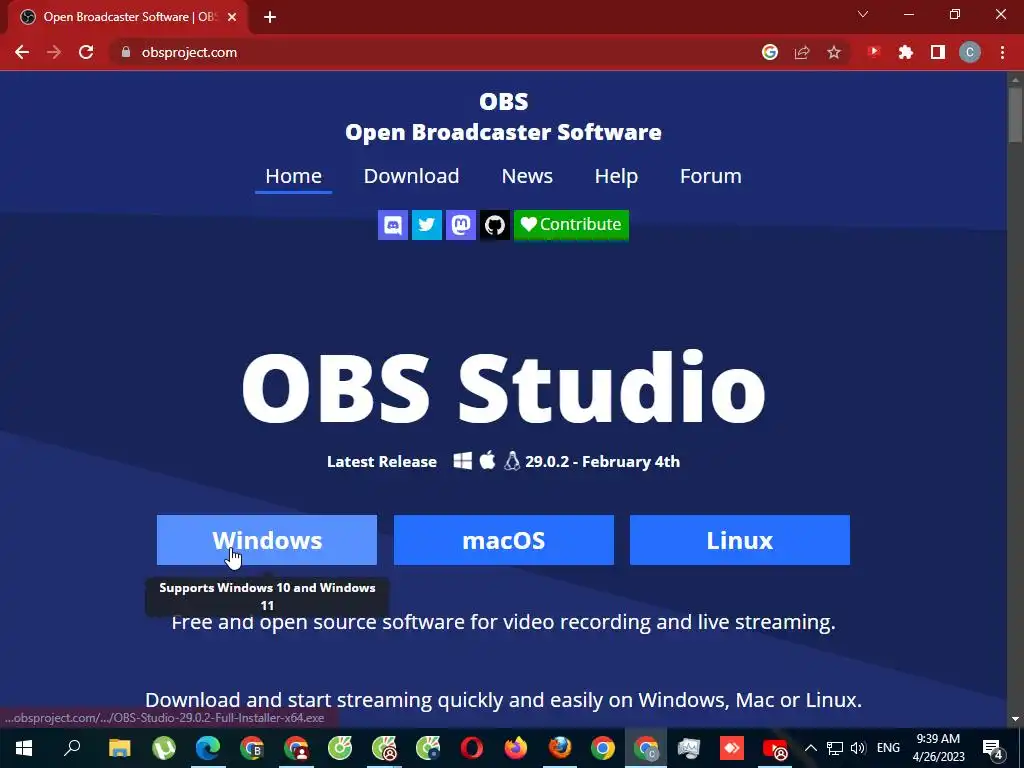Click the macOS download button
The width and height of the screenshot is (1024, 768).
[x=504, y=540]
